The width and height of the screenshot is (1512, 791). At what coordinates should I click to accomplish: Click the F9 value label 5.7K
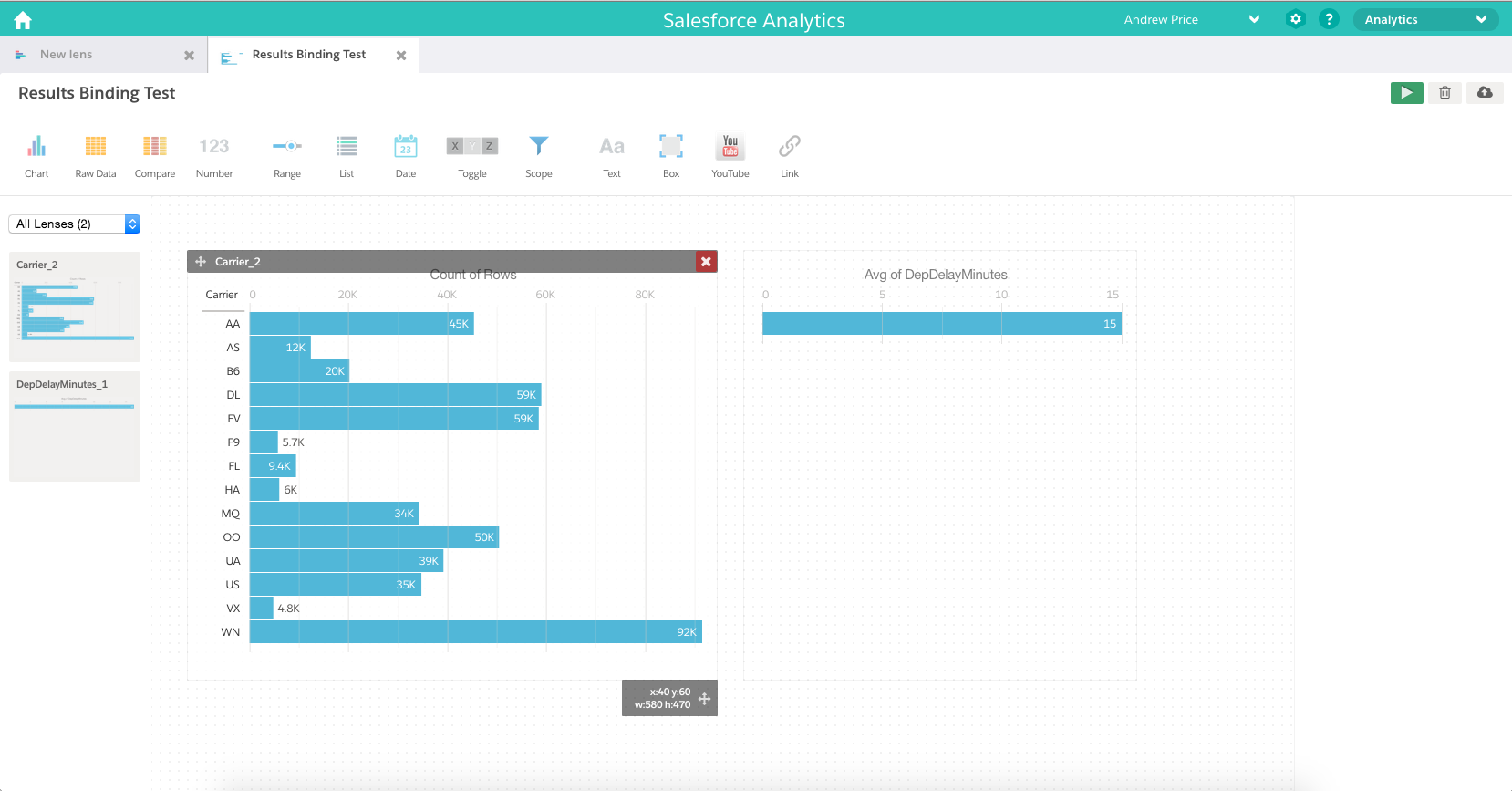click(x=293, y=442)
